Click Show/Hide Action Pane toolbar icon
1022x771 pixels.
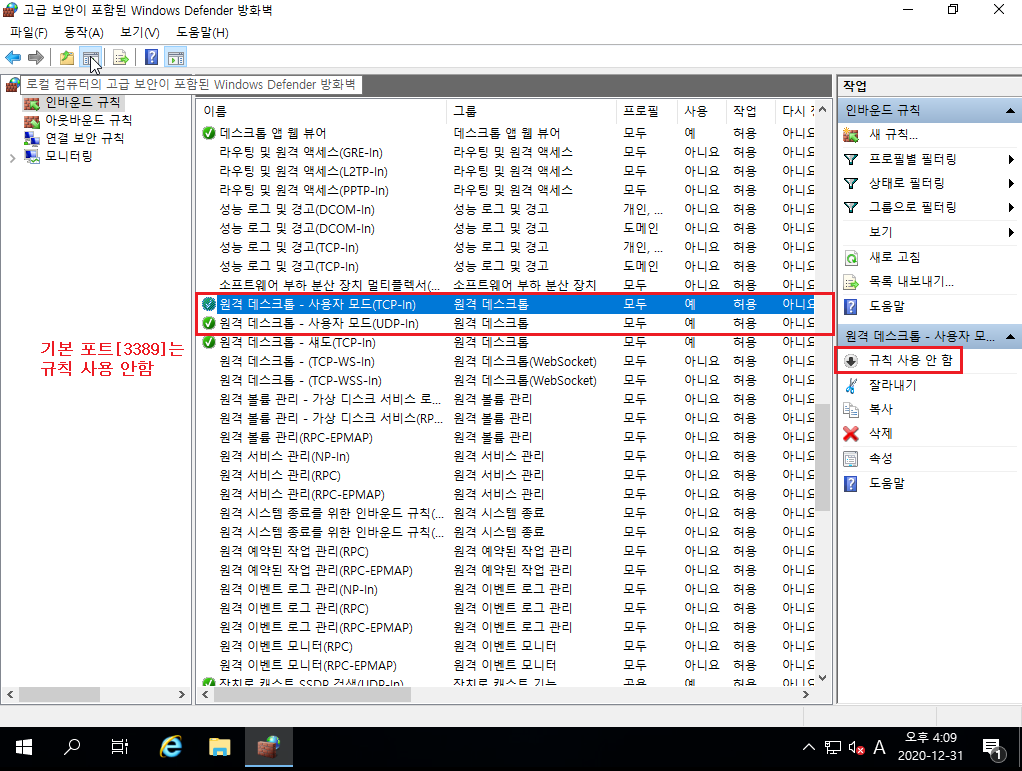pyautogui.click(x=175, y=57)
